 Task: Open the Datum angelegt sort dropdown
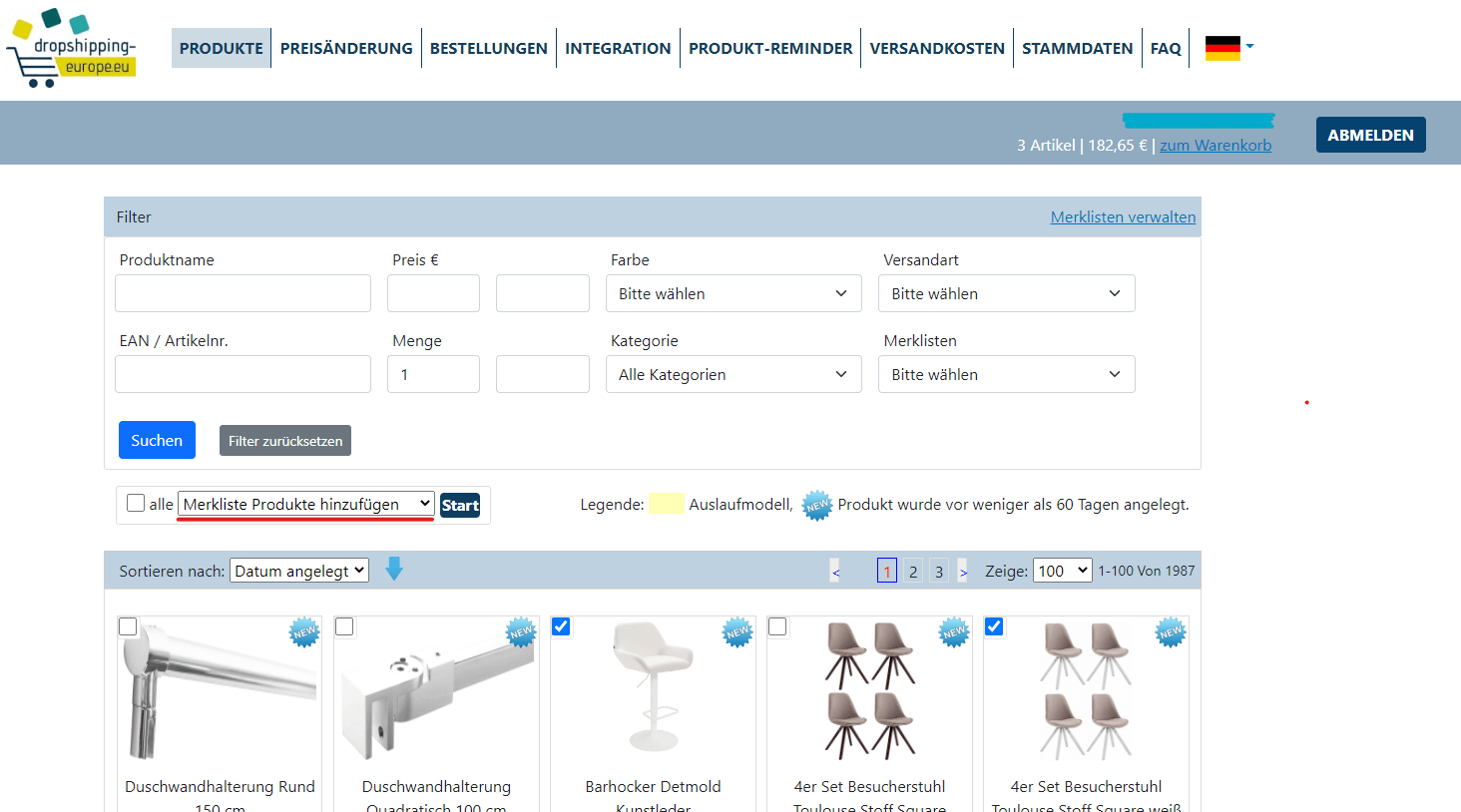[x=299, y=571]
